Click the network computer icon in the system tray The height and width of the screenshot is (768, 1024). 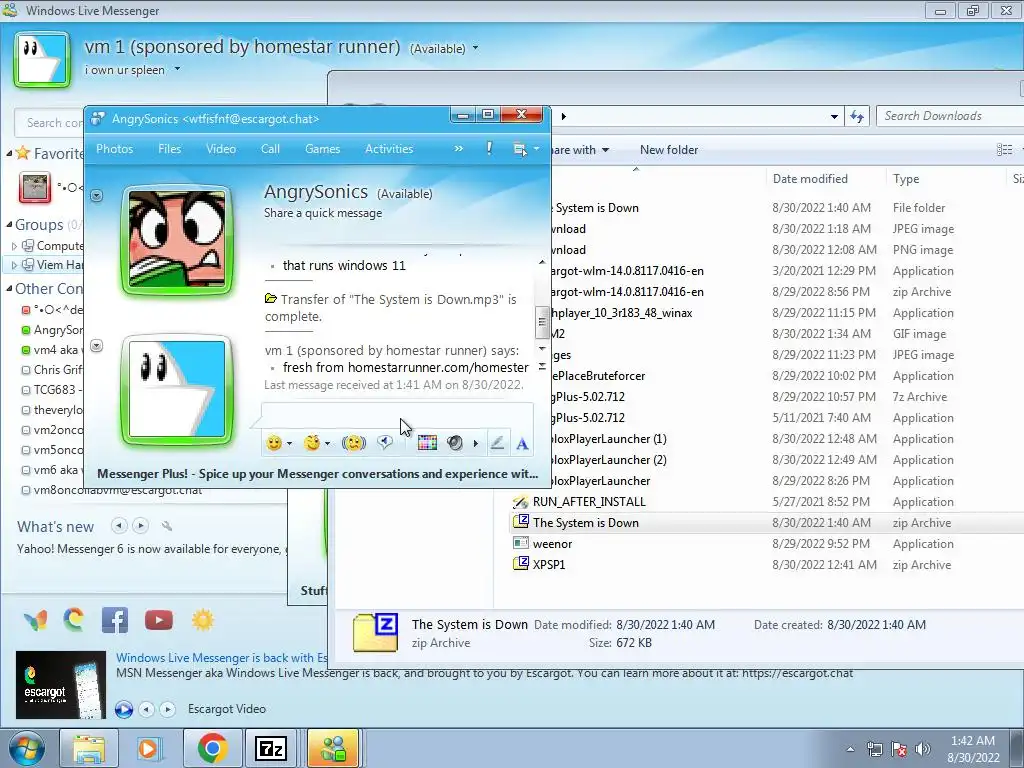[874, 749]
